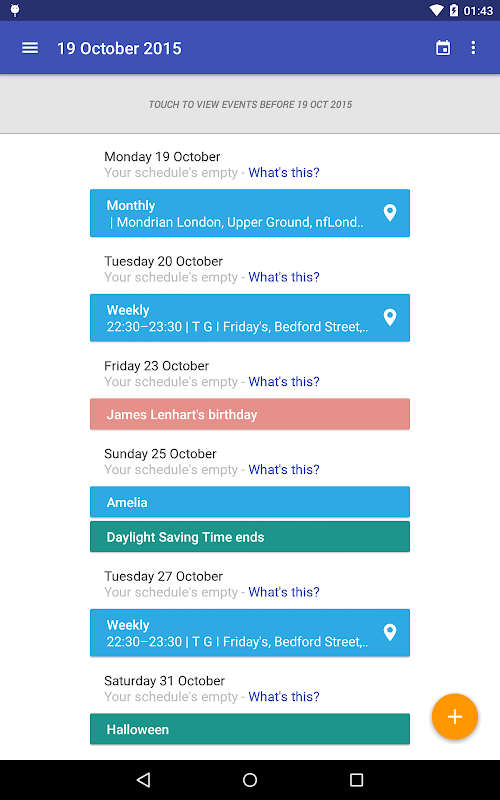Click "What's this?" under Friday 23 October
This screenshot has height=800, width=500.
284,382
